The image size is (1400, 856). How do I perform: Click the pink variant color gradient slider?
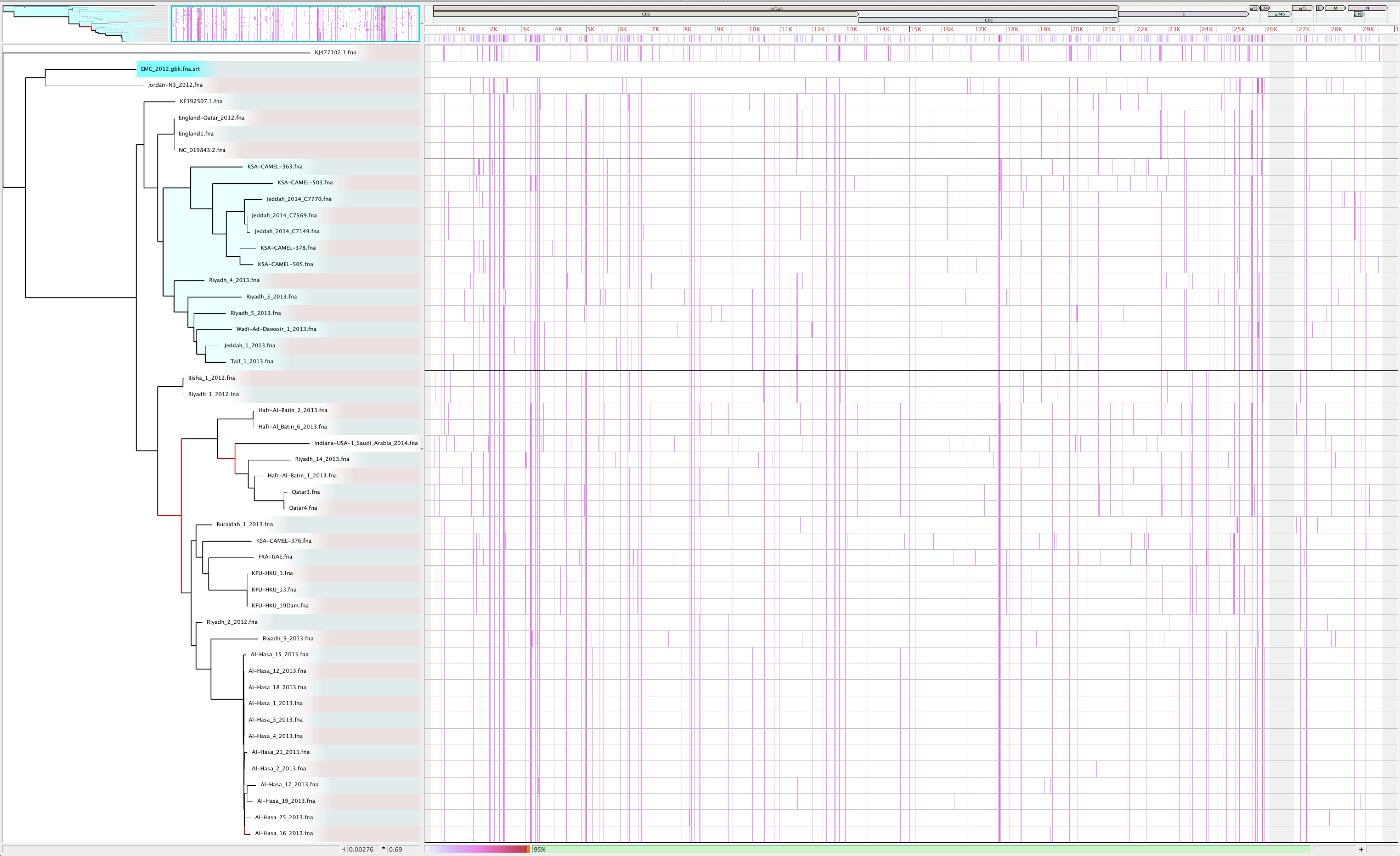[x=477, y=849]
